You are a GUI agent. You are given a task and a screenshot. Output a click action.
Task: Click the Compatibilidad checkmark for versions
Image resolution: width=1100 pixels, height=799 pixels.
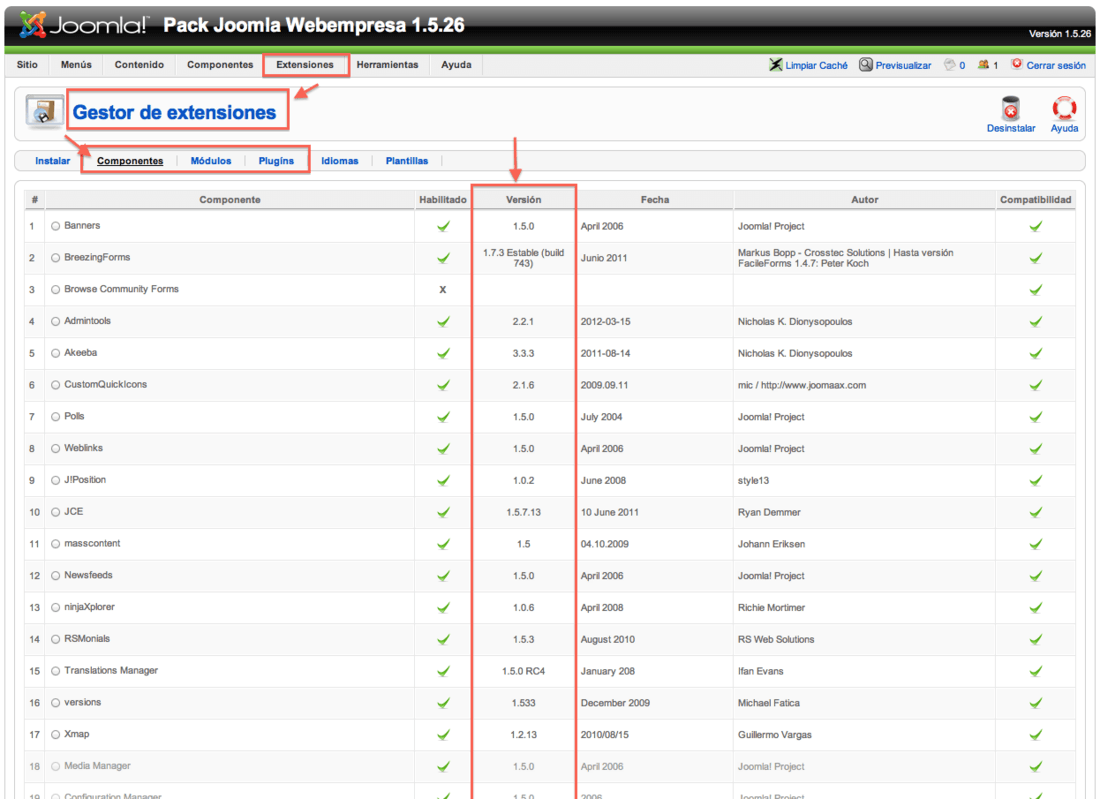pyautogui.click(x=1035, y=703)
